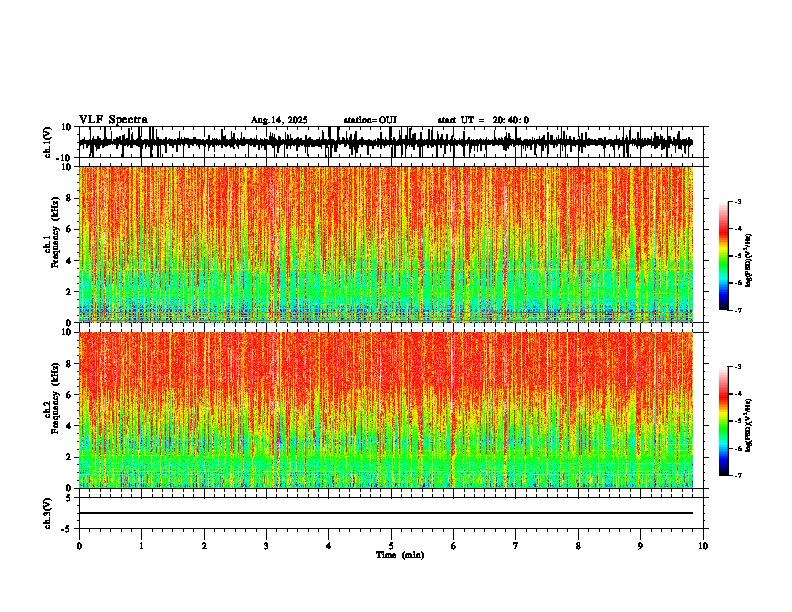
Task: Click the time axis tick label "2"
Action: tap(204, 545)
